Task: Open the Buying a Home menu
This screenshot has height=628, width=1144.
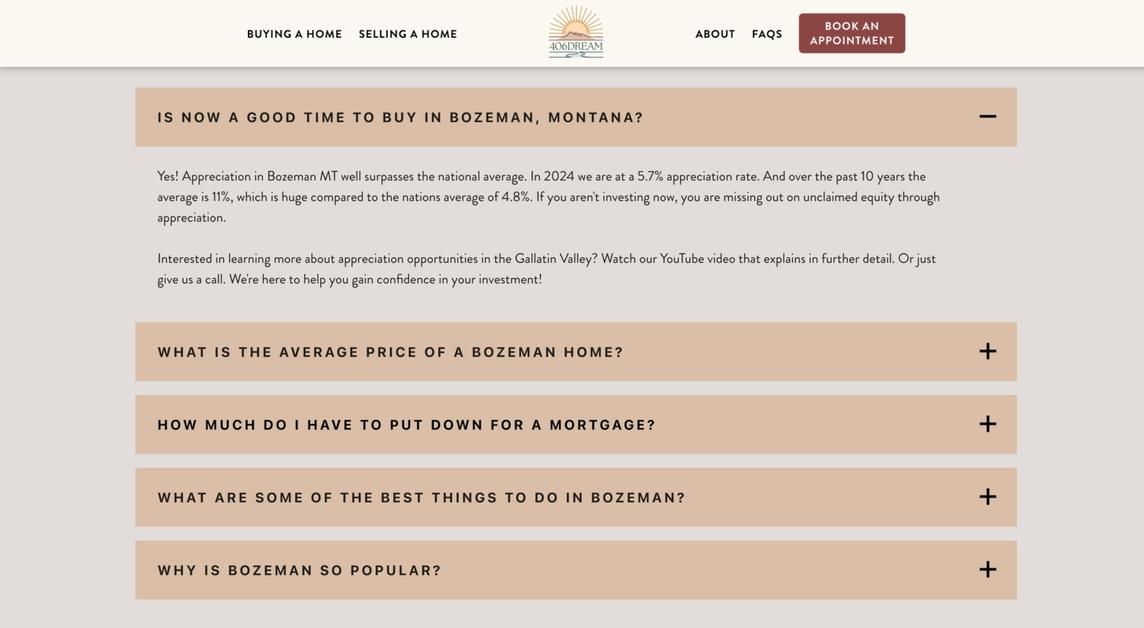Action: coord(294,34)
